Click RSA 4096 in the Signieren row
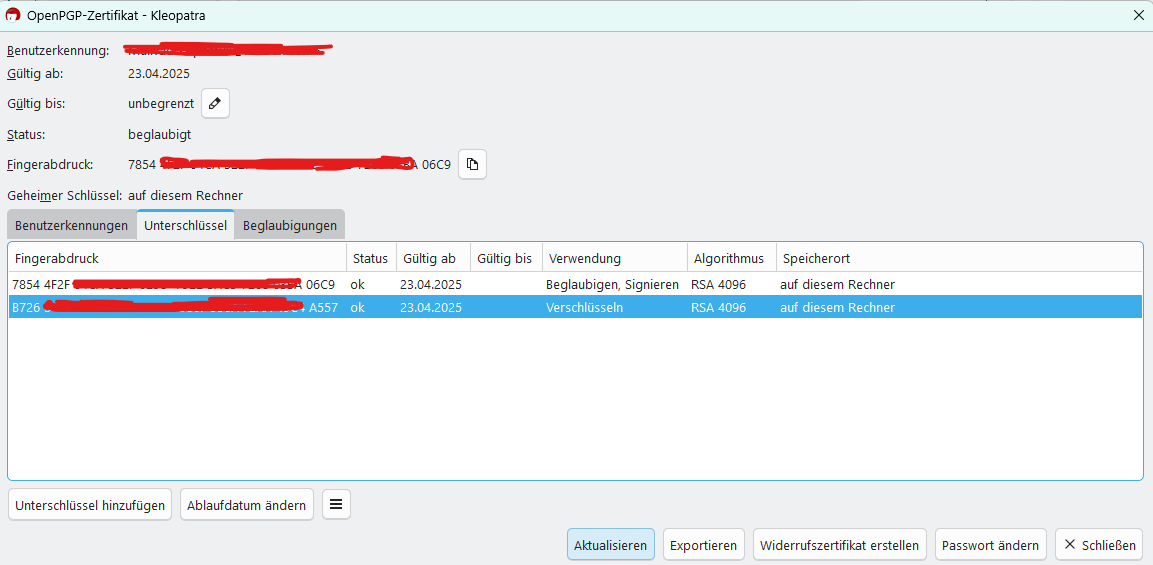This screenshot has width=1153, height=565. point(718,284)
